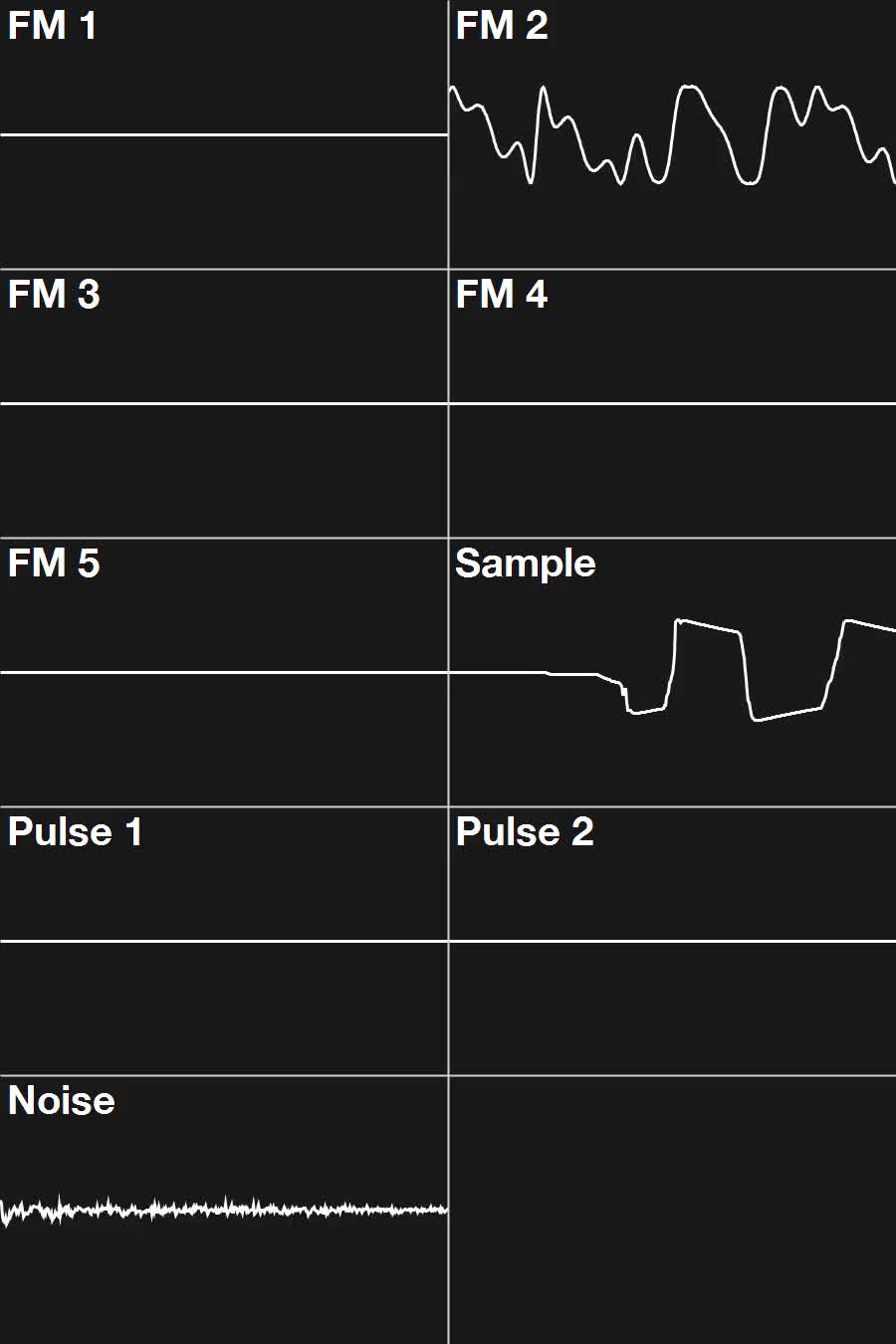This screenshot has width=896, height=1344.
Task: Click the flat trace in FM 4 panel
Action: (x=672, y=403)
